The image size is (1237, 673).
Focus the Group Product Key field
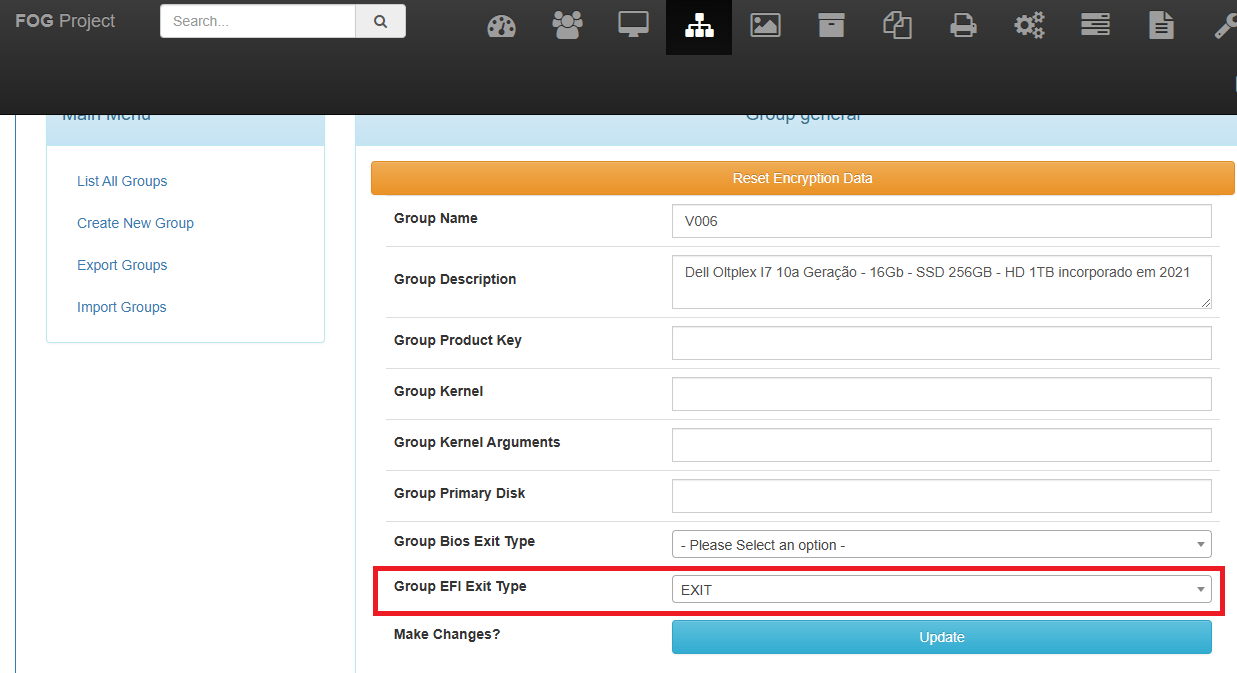tap(941, 343)
